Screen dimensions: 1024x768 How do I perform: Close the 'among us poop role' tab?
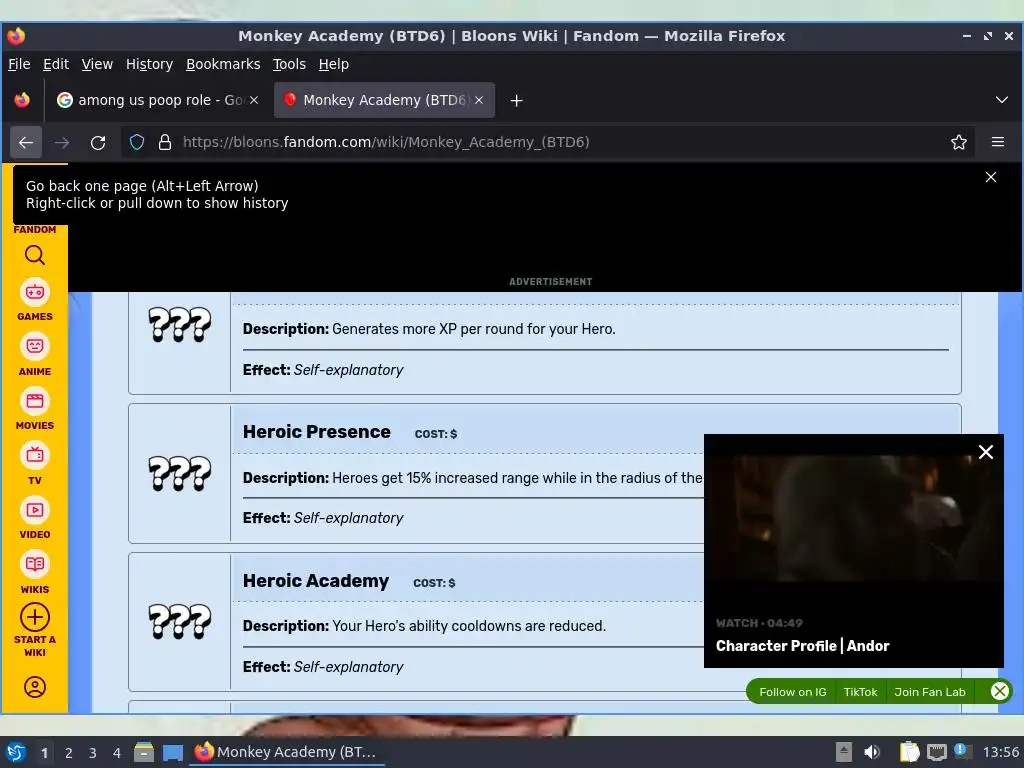click(x=254, y=100)
